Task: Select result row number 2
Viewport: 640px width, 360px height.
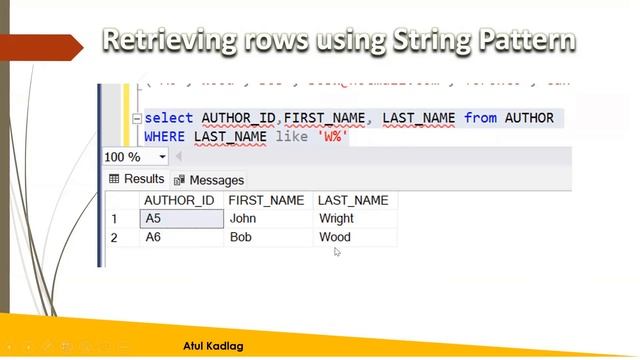Action: 122,238
